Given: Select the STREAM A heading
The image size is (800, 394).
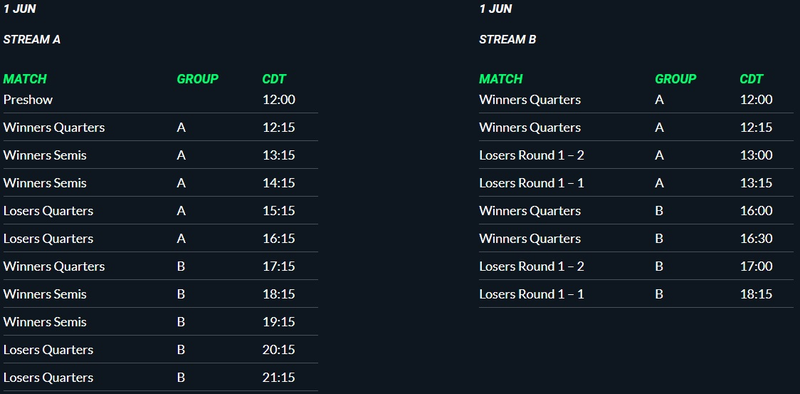Looking at the screenshot, I should 32,40.
